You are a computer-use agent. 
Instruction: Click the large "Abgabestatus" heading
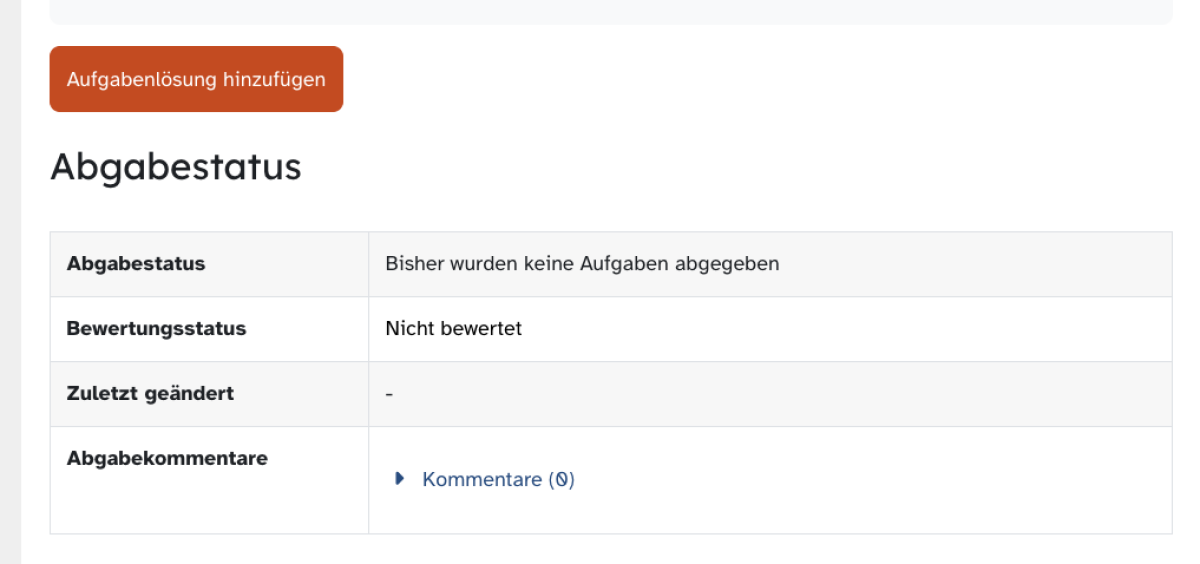tap(175, 166)
